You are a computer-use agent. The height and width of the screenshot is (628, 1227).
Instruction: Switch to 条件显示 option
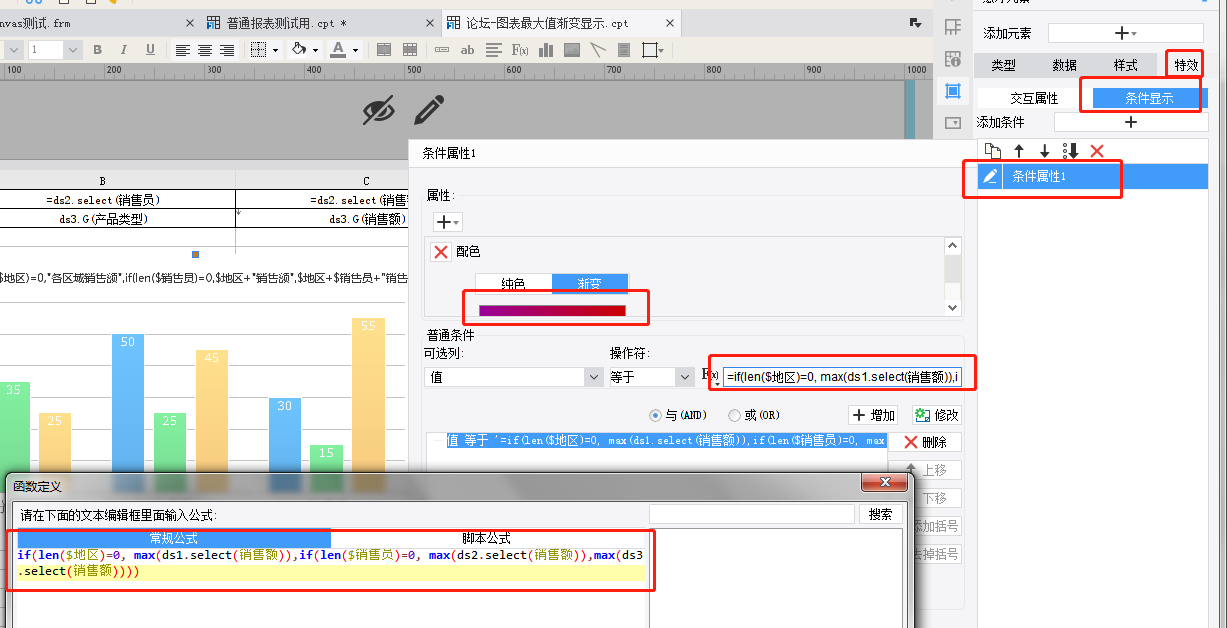point(1148,98)
